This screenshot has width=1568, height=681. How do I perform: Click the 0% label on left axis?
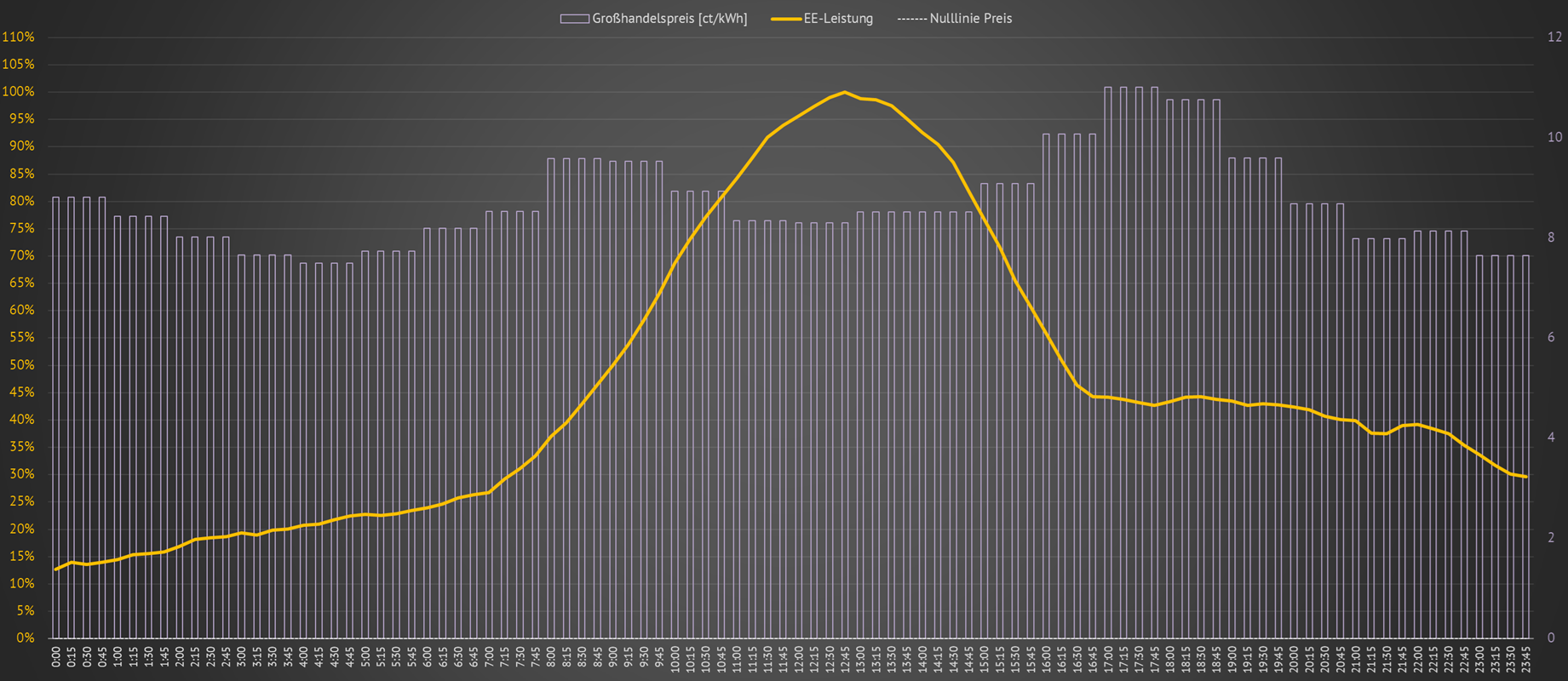25,638
